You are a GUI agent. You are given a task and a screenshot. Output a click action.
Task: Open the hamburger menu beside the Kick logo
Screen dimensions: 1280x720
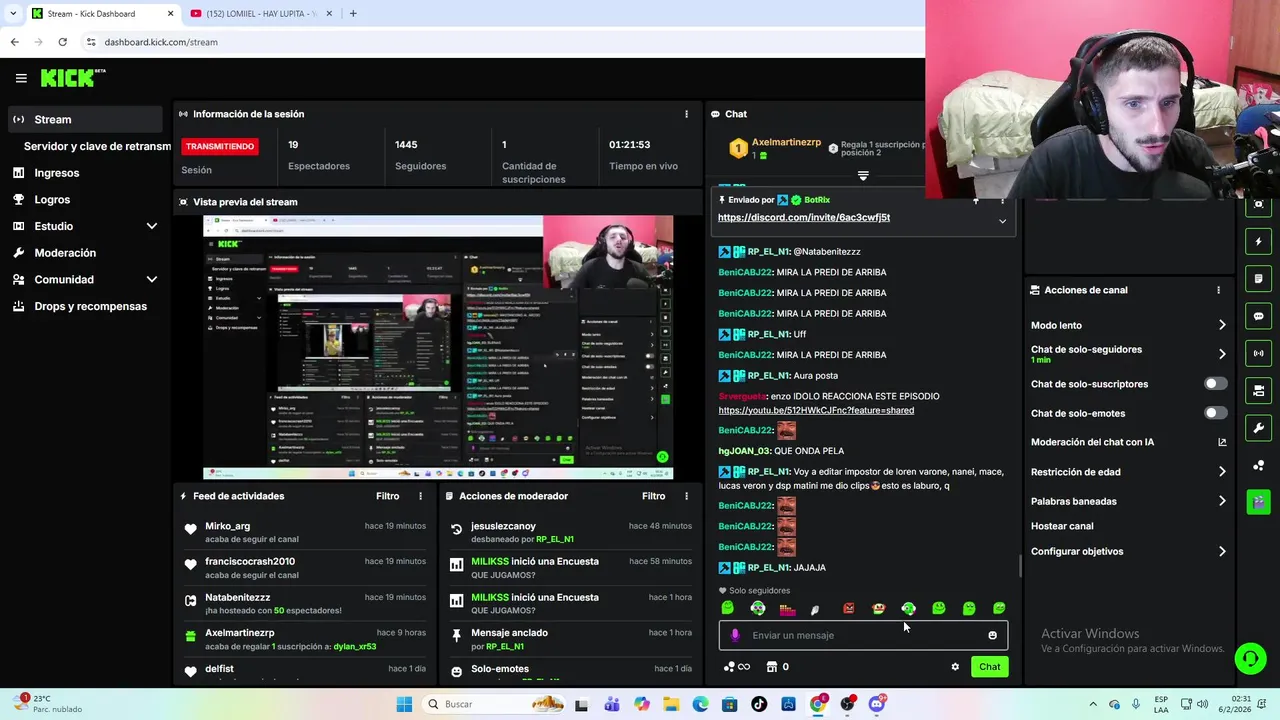pos(21,78)
